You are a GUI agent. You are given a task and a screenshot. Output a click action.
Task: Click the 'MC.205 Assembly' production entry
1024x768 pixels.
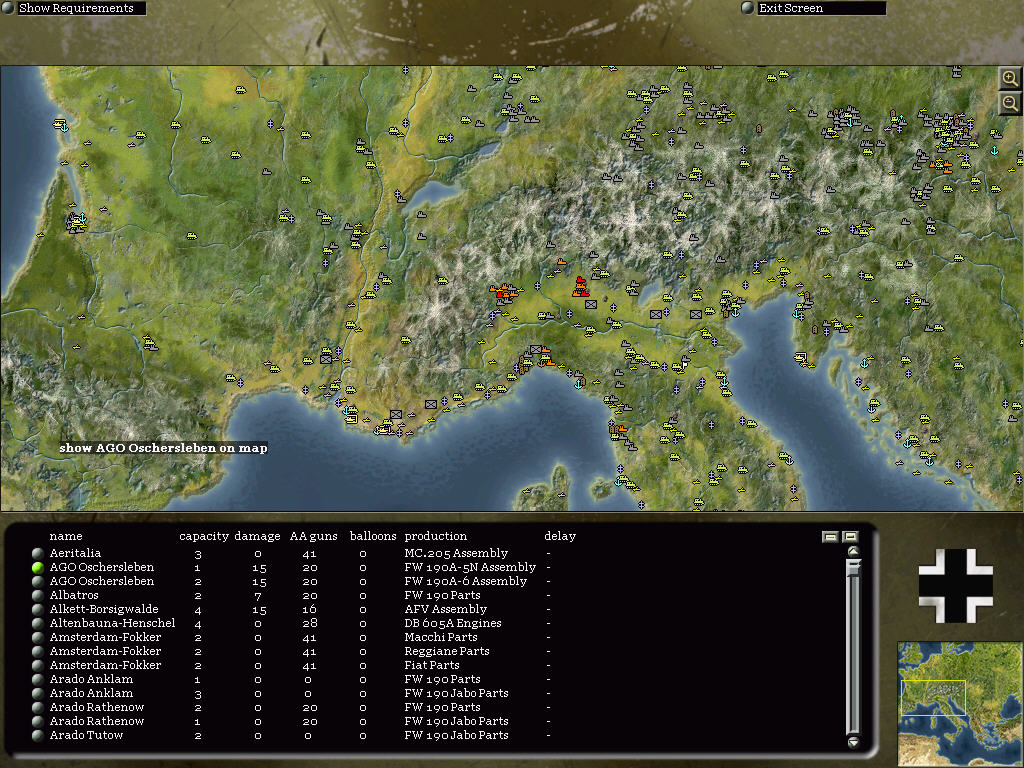tap(456, 553)
